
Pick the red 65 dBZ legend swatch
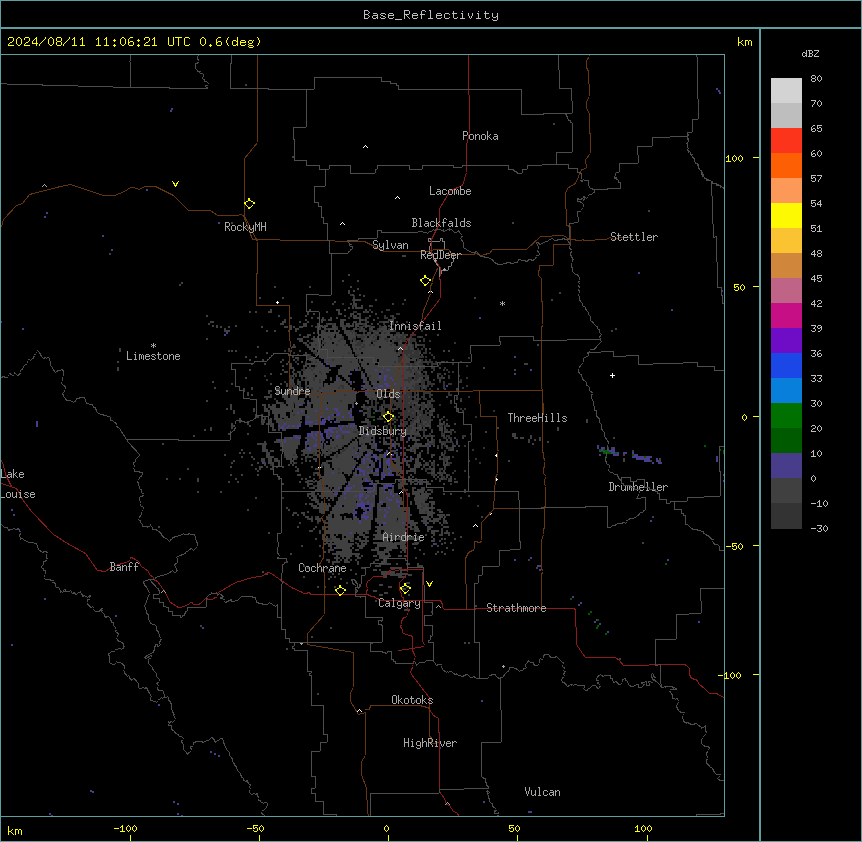pos(786,141)
